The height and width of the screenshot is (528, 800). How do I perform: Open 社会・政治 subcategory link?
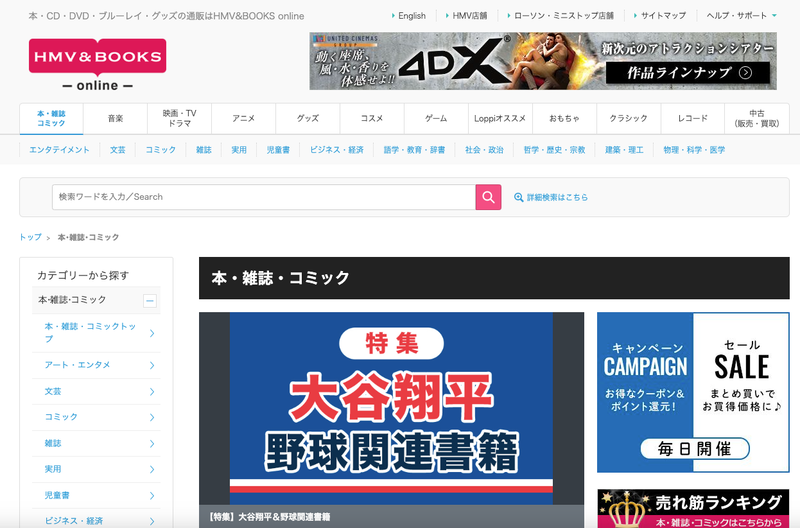(484, 150)
